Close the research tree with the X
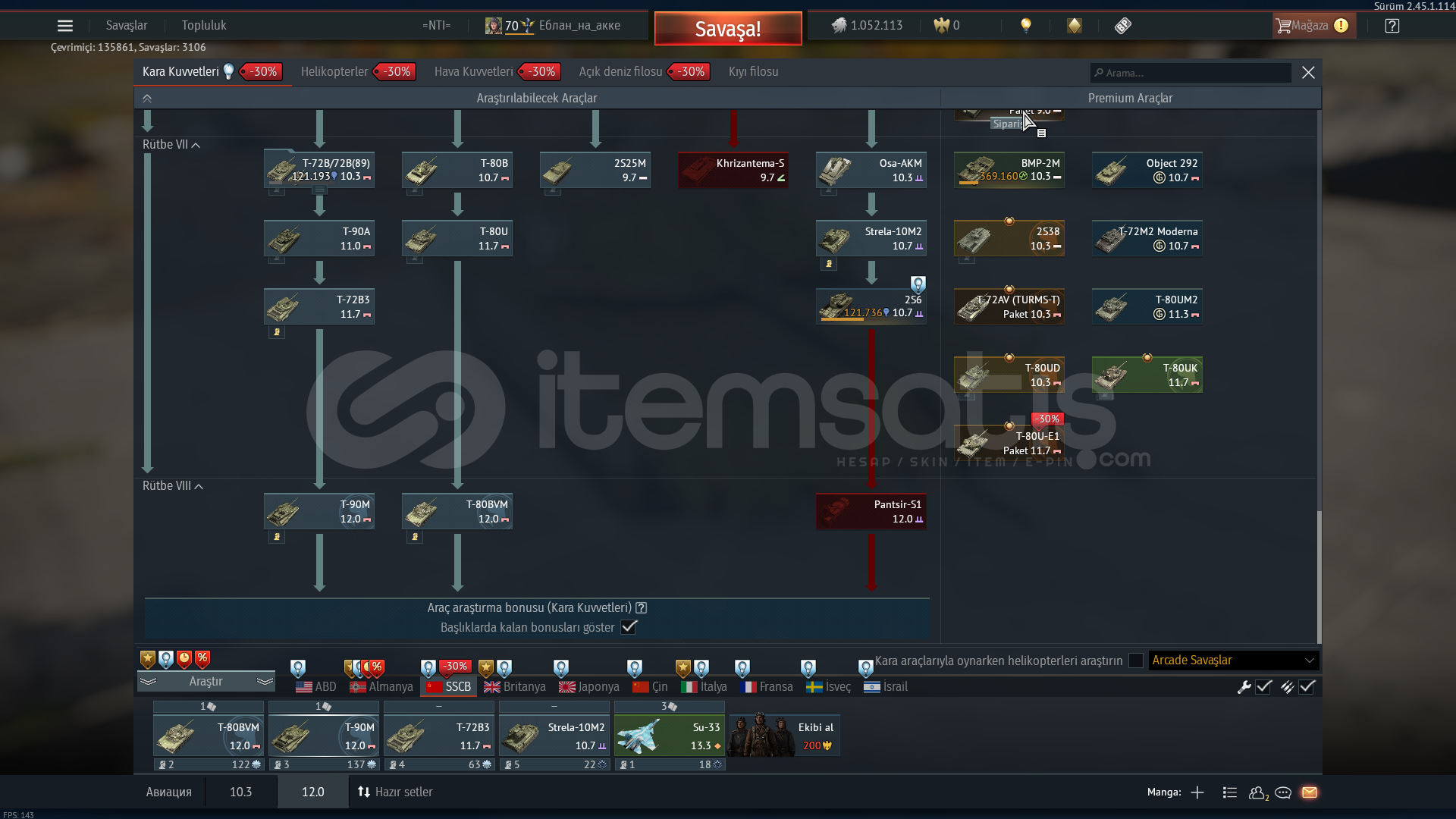Screen dimensions: 1456x819 pos(1308,73)
